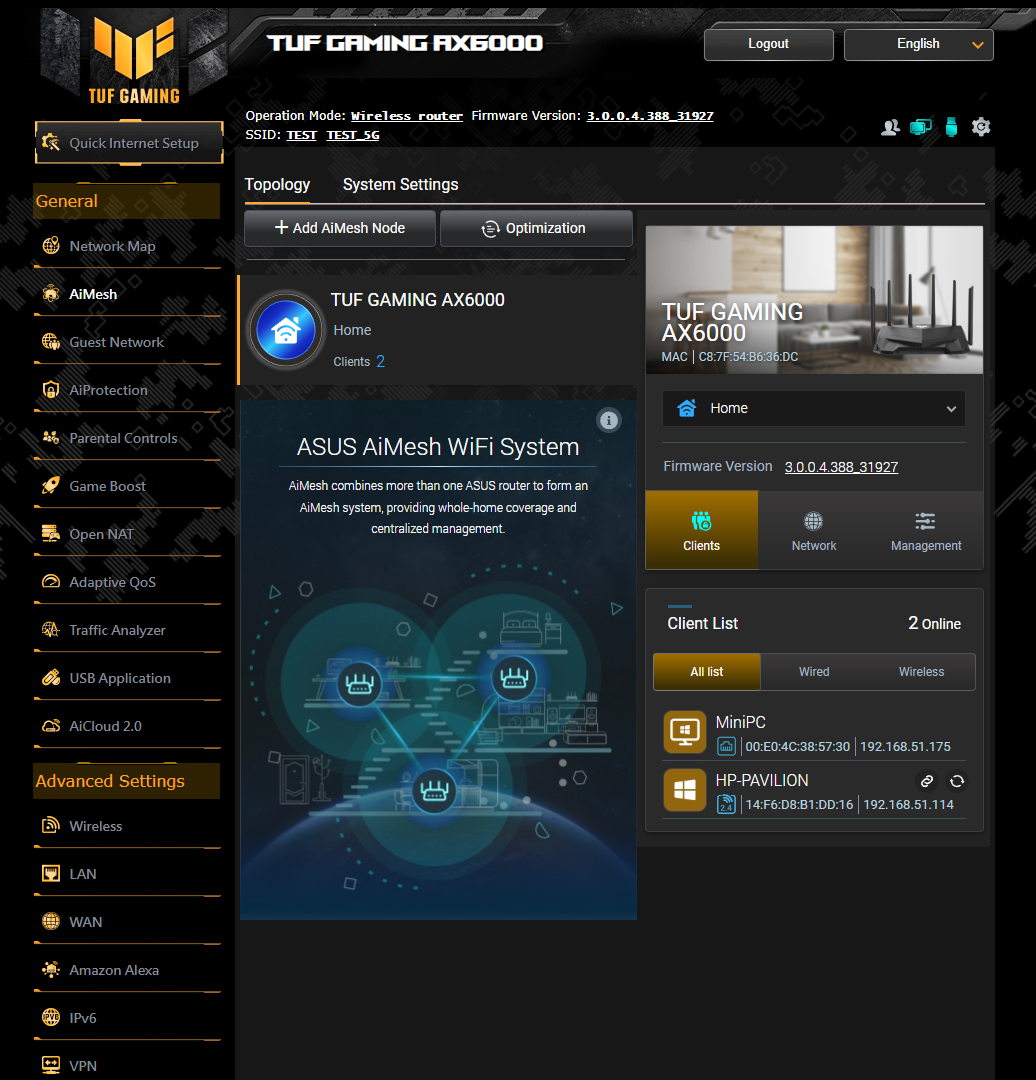Click the Amazon Alexa icon

[x=51, y=970]
